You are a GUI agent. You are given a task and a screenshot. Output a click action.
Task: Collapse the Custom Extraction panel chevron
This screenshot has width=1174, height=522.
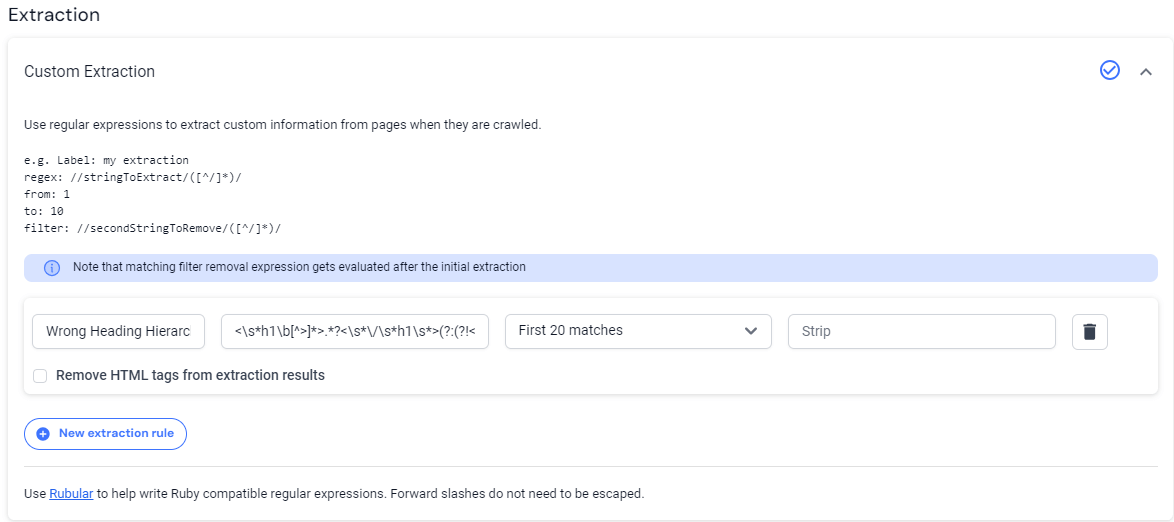pyautogui.click(x=1146, y=71)
